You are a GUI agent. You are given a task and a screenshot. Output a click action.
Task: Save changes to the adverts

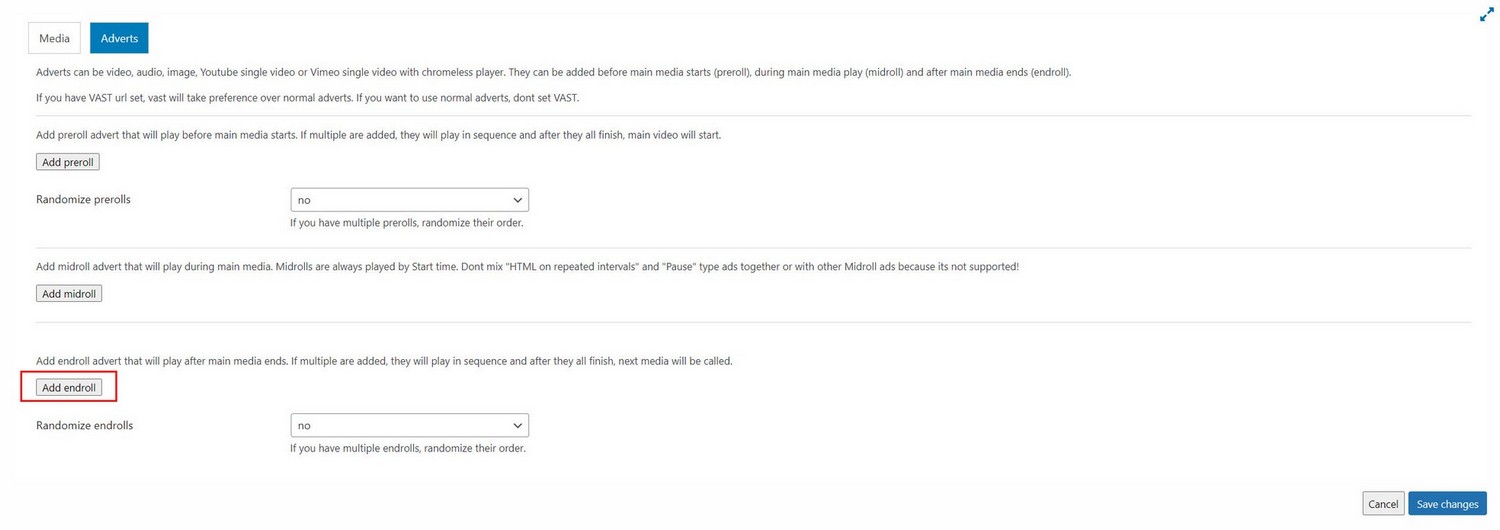coord(1447,504)
